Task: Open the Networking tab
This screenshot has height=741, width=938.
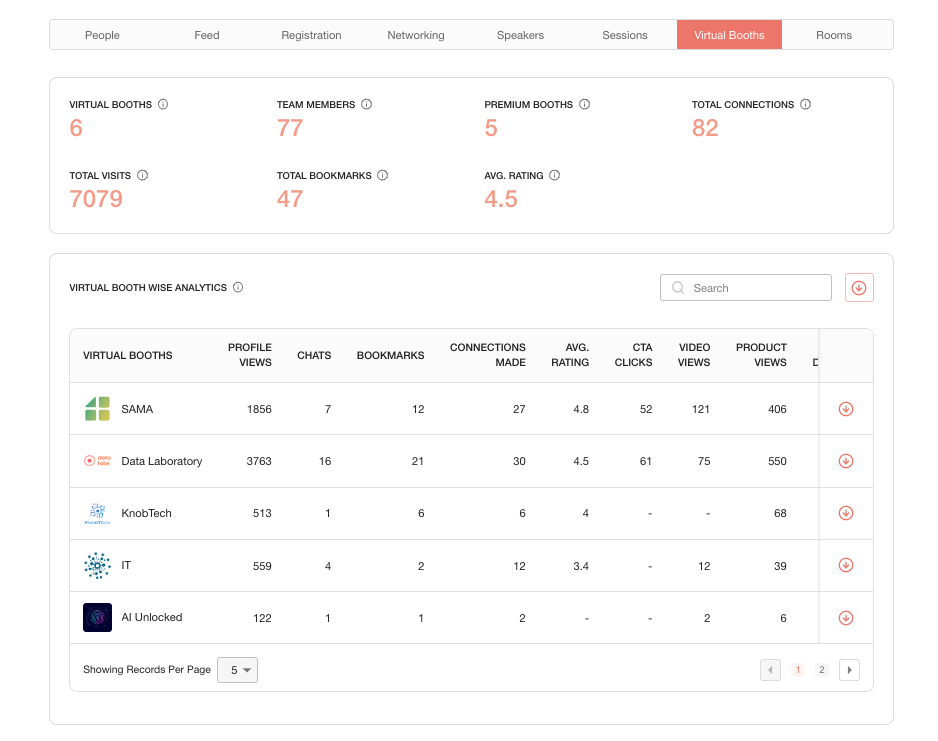Action: 416,35
